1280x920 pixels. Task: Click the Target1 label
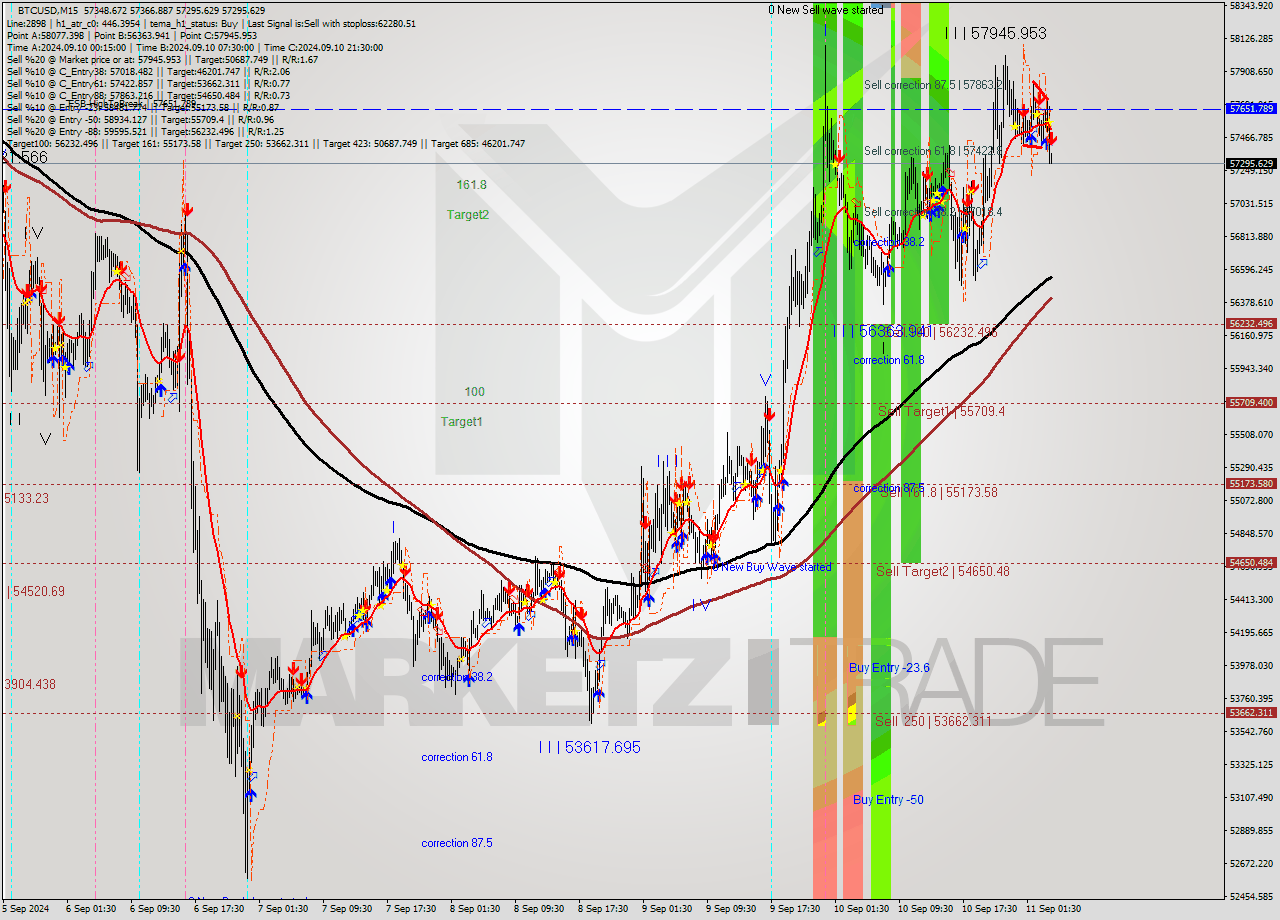click(x=462, y=422)
